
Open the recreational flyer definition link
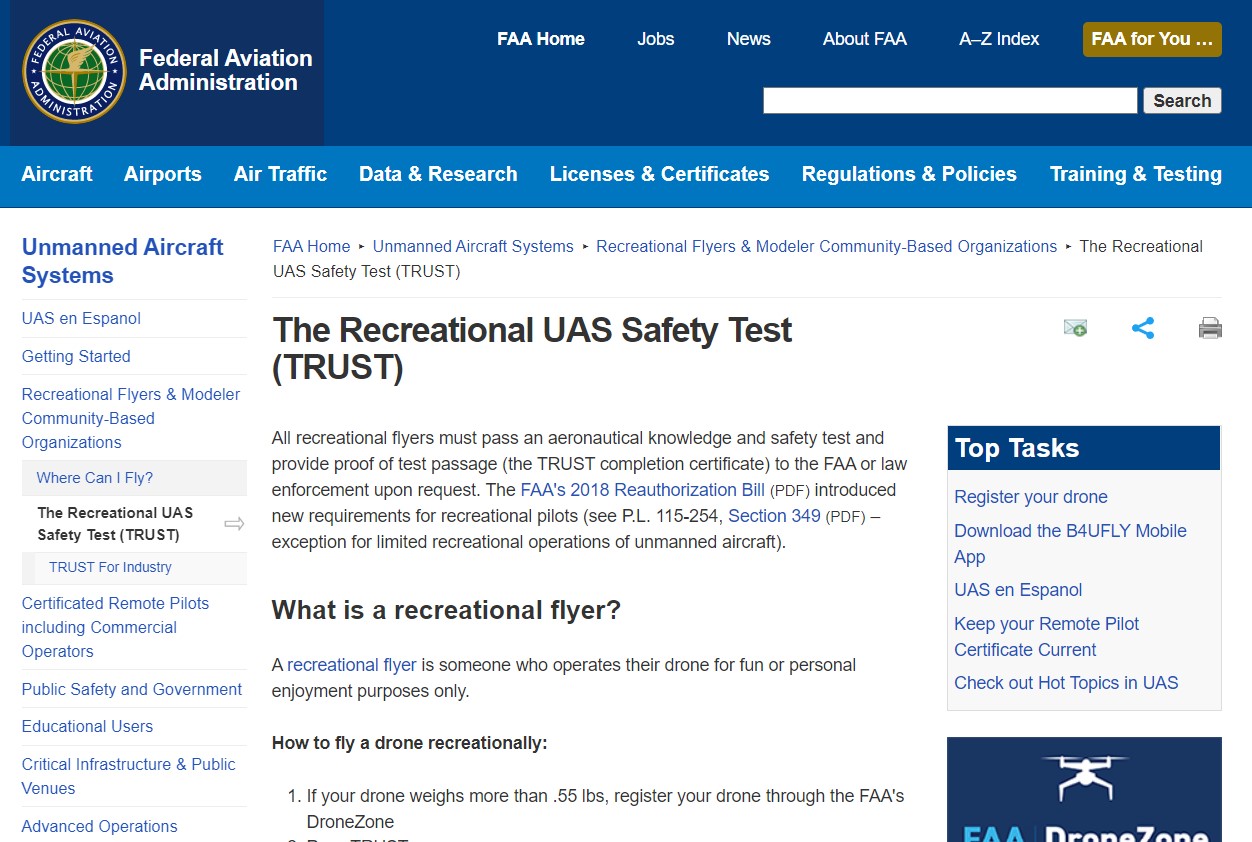tap(352, 665)
